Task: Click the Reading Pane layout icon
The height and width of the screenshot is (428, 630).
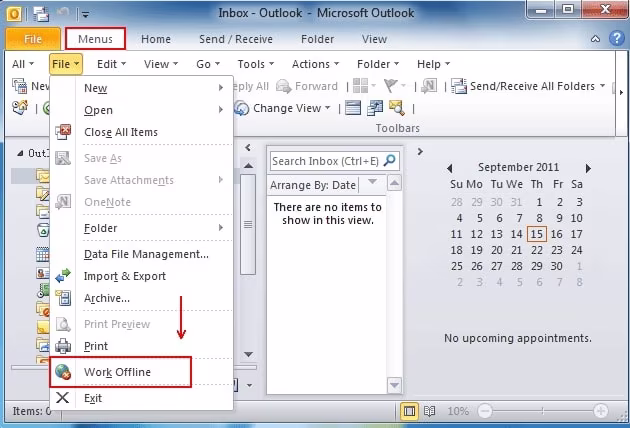Action: pos(353,108)
